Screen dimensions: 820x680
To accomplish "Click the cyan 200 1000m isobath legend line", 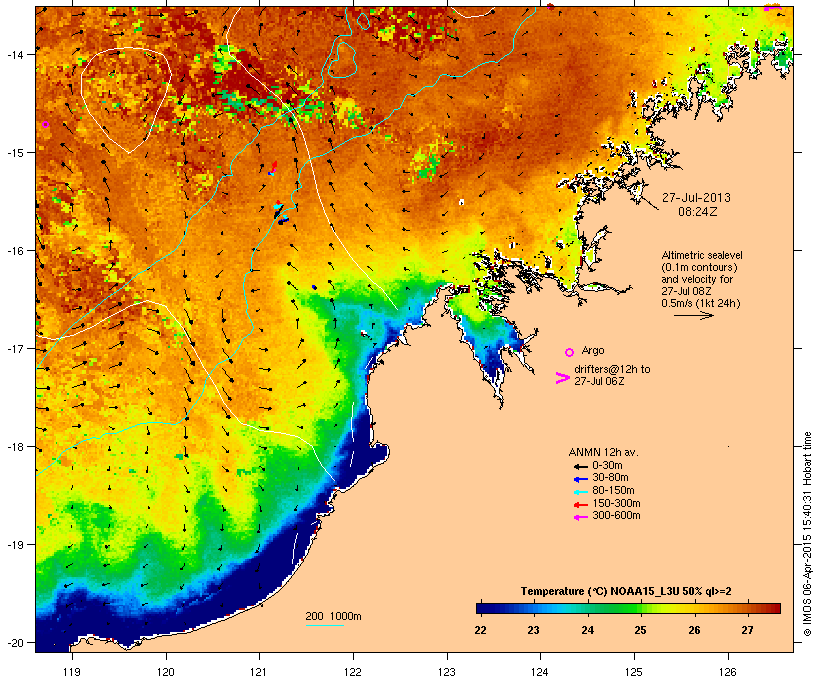I will pyautogui.click(x=325, y=625).
